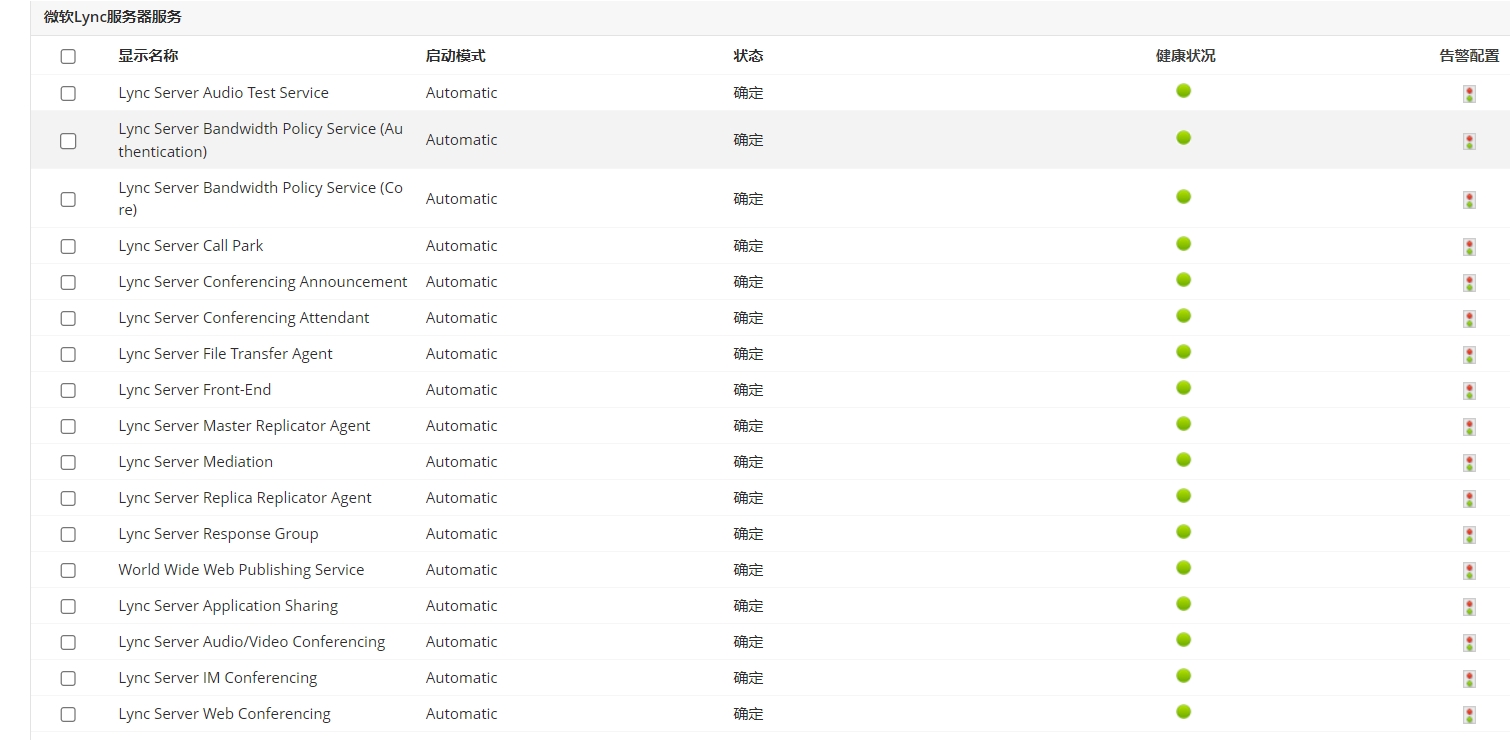Click Lync Server Mediation name

tap(195, 462)
